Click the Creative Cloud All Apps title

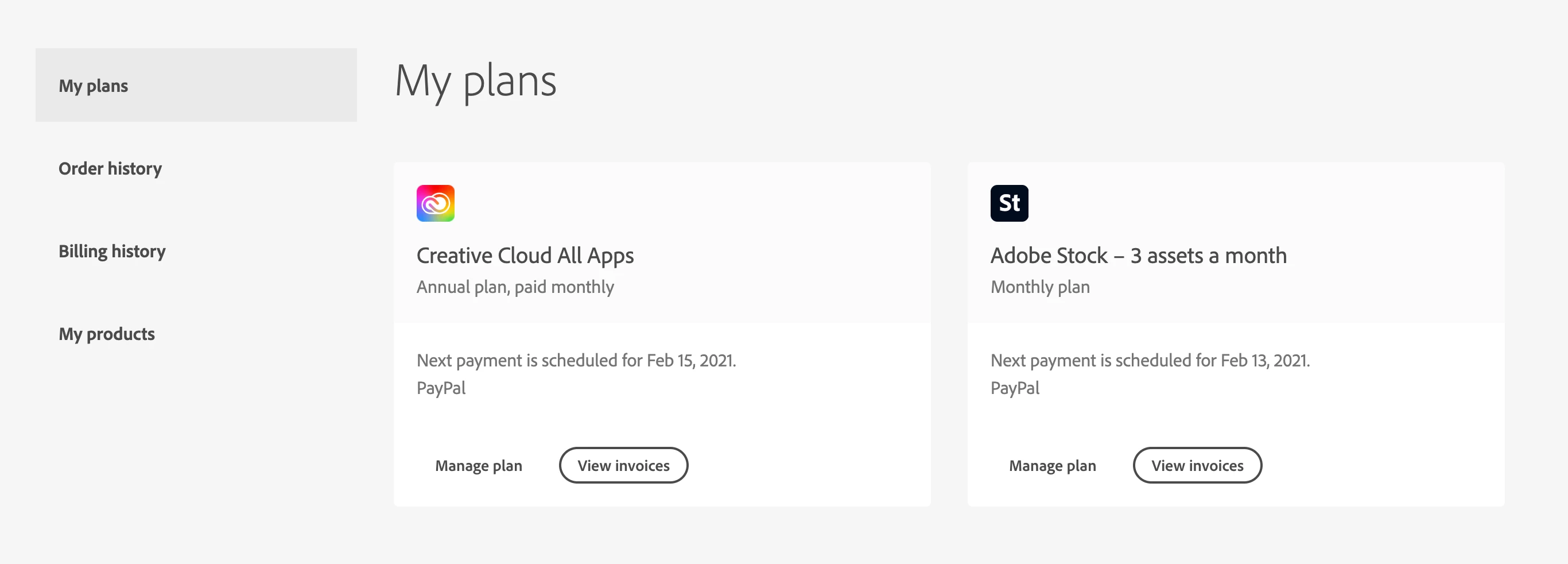coord(525,256)
